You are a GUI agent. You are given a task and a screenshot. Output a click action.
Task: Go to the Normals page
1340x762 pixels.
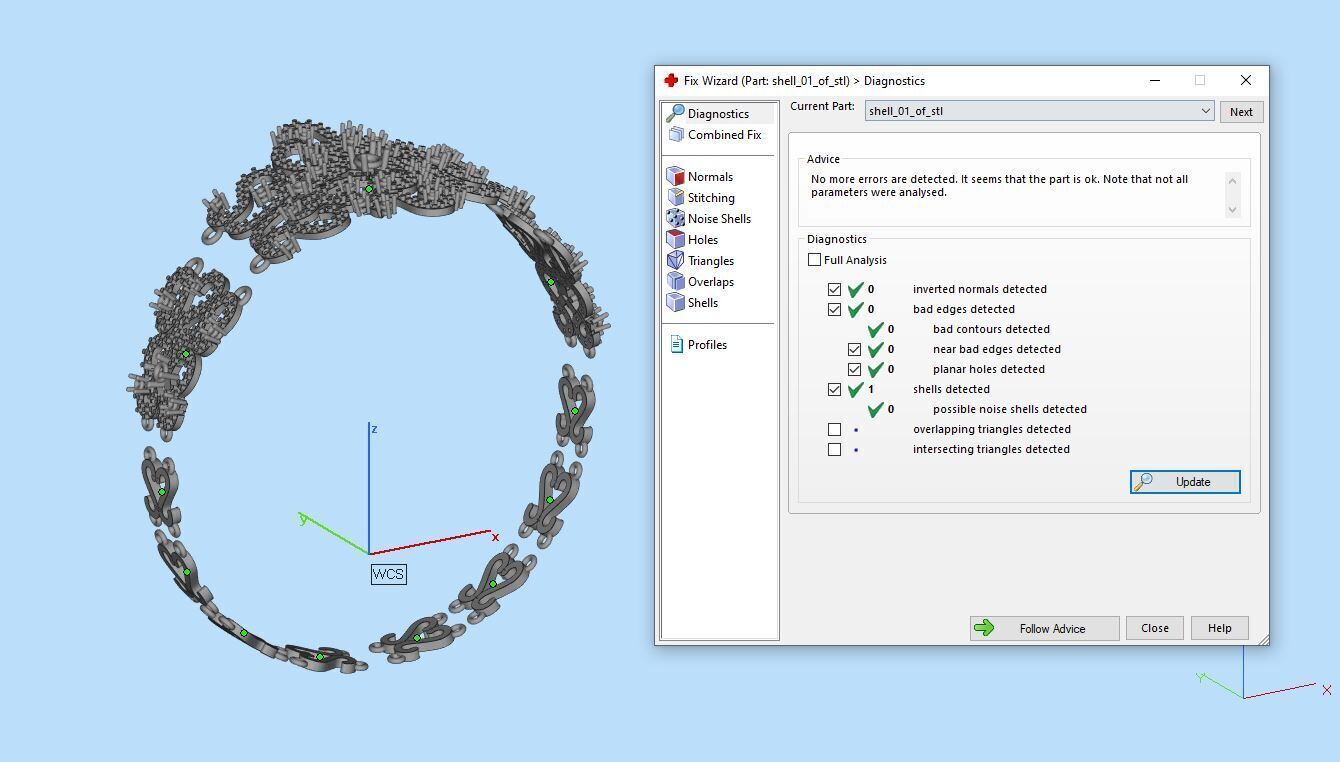tap(710, 177)
